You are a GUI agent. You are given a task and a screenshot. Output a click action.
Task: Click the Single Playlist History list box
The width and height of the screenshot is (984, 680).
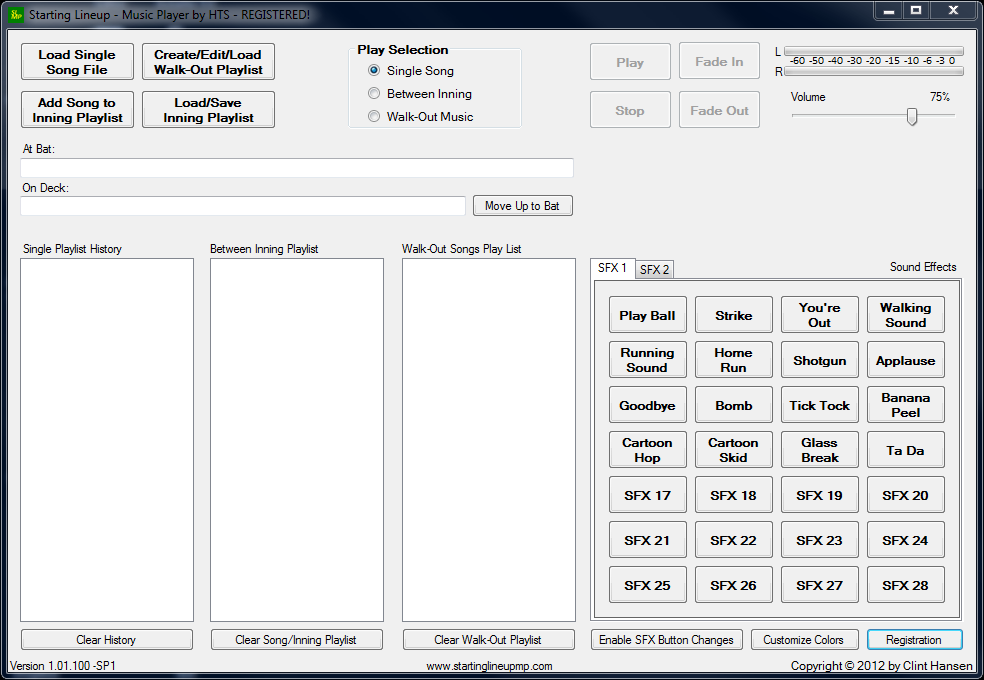tap(107, 440)
